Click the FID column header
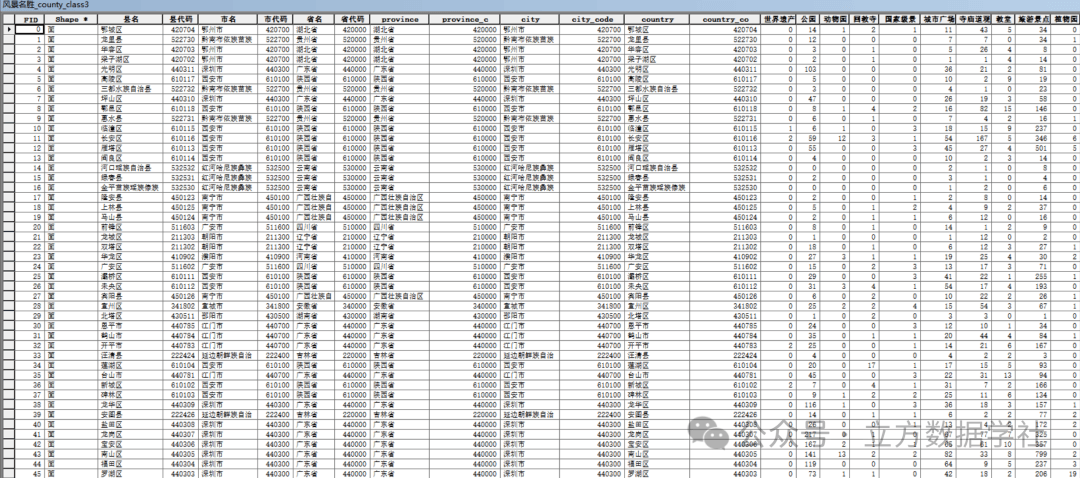The height and width of the screenshot is (478, 1080). (x=30, y=19)
